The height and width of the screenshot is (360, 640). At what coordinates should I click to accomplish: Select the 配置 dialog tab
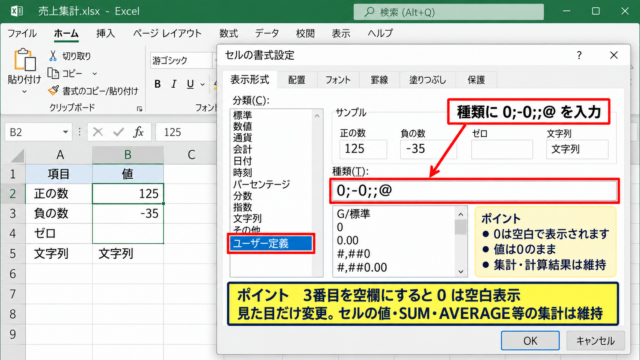(x=297, y=80)
